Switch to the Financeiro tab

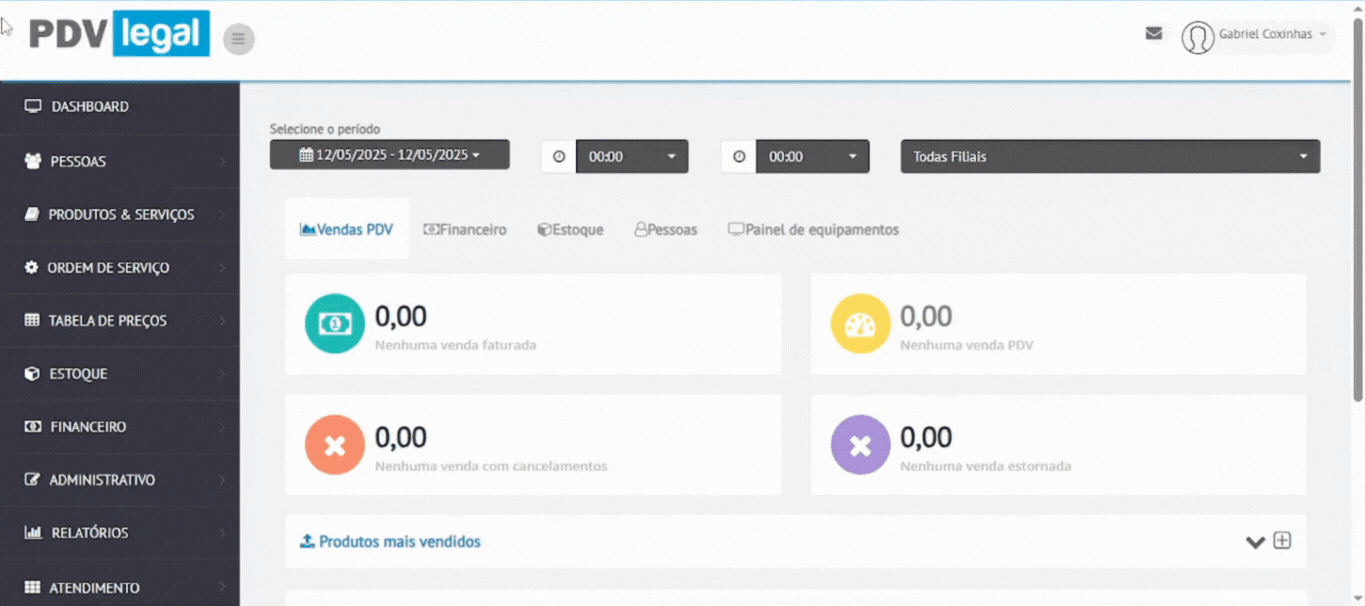(465, 230)
